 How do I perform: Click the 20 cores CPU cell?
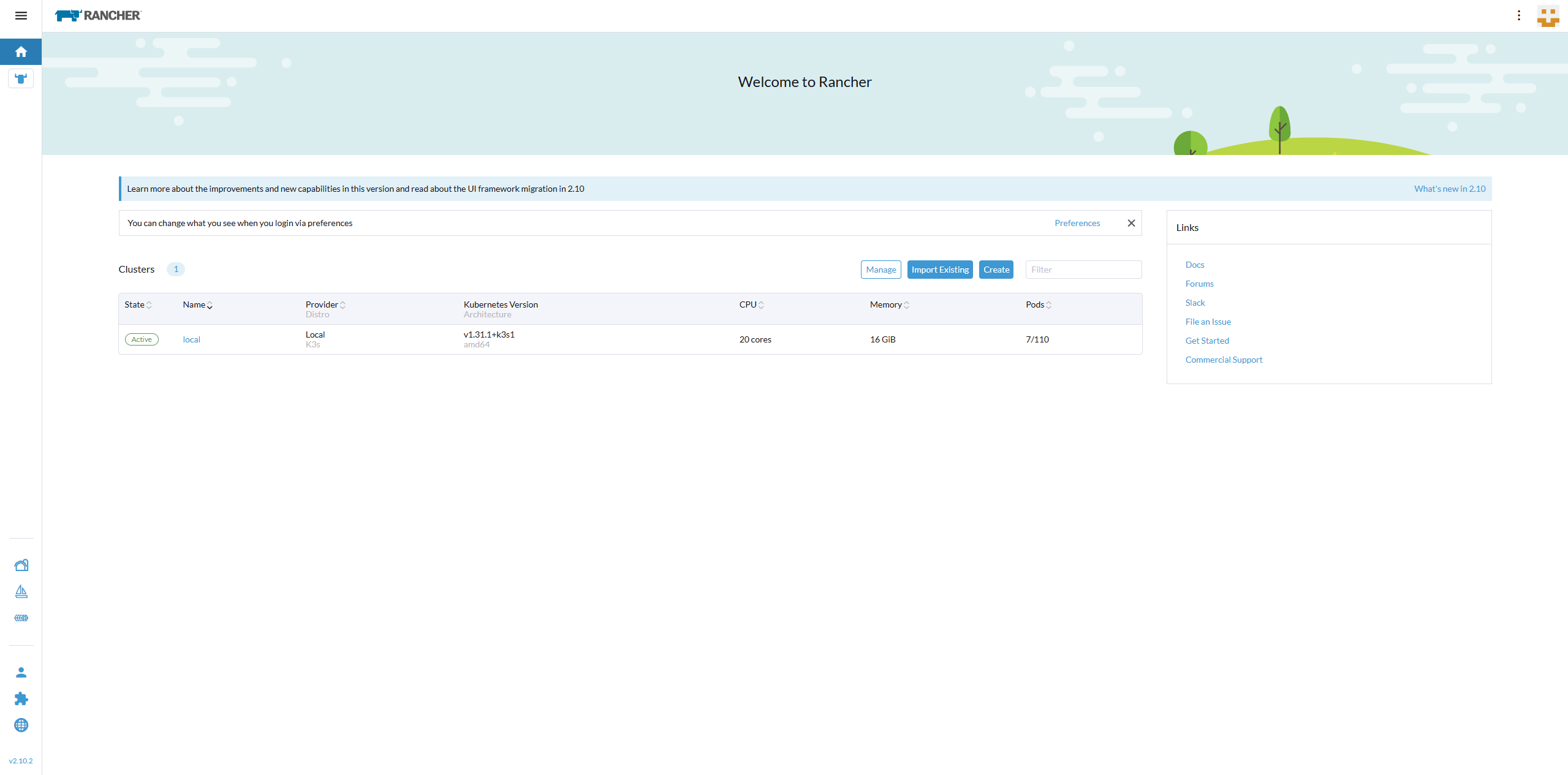click(755, 339)
